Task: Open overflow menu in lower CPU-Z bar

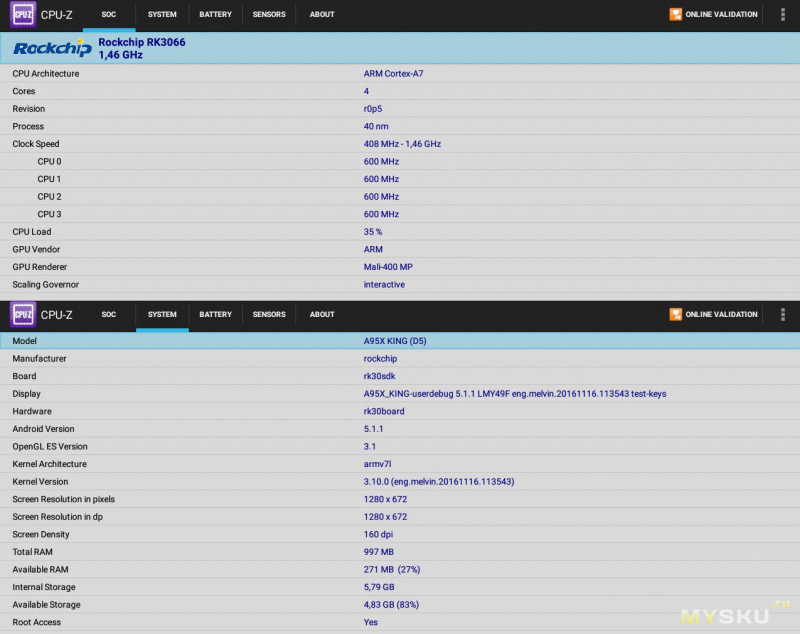Action: (783, 314)
